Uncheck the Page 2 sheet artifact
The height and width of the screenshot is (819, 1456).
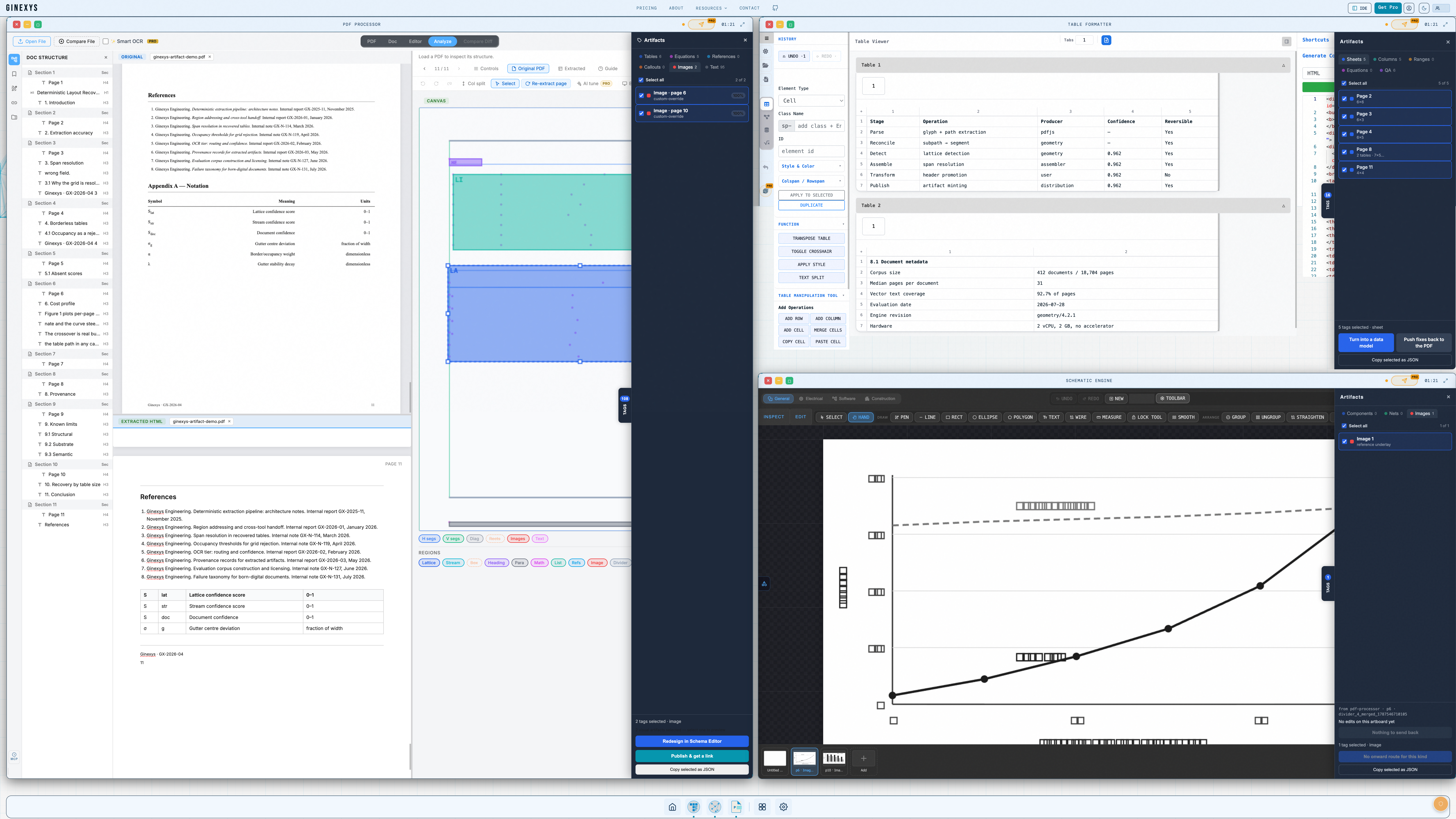coord(1345,99)
